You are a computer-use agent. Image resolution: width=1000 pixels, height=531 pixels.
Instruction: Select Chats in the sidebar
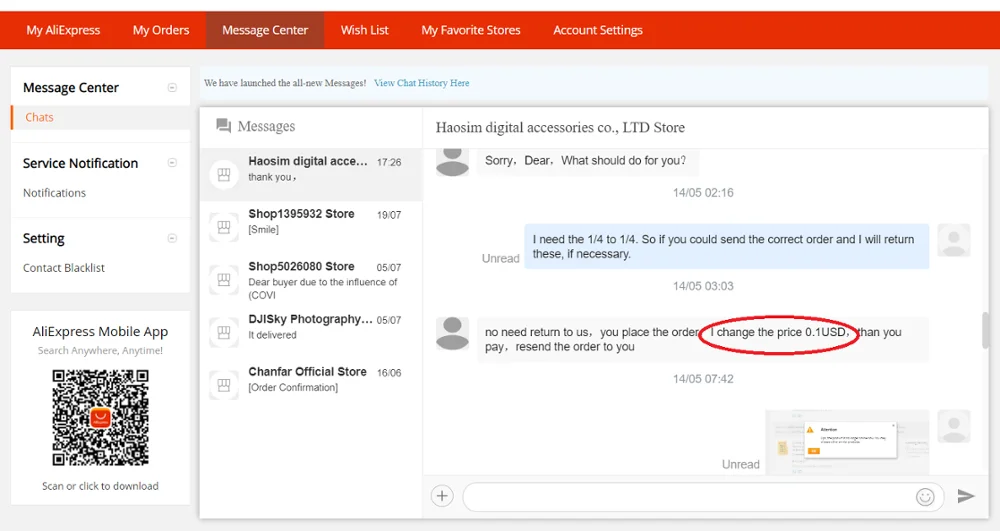point(40,117)
